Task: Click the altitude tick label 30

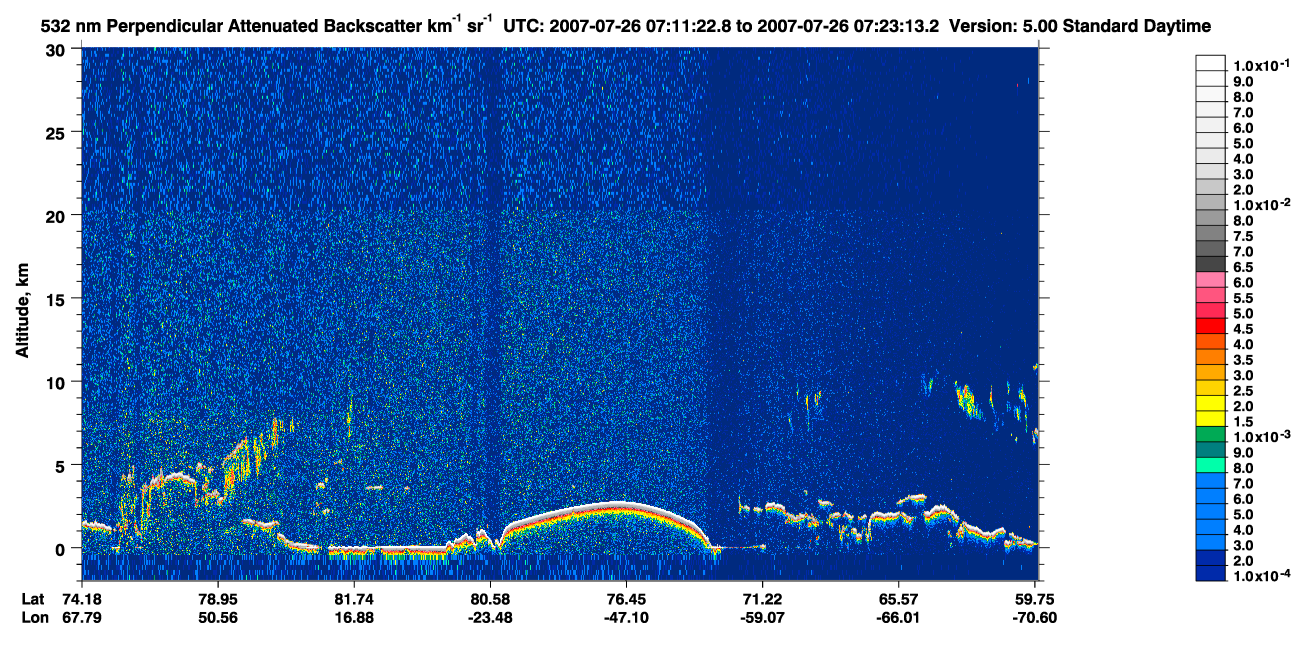Action: 57,50
